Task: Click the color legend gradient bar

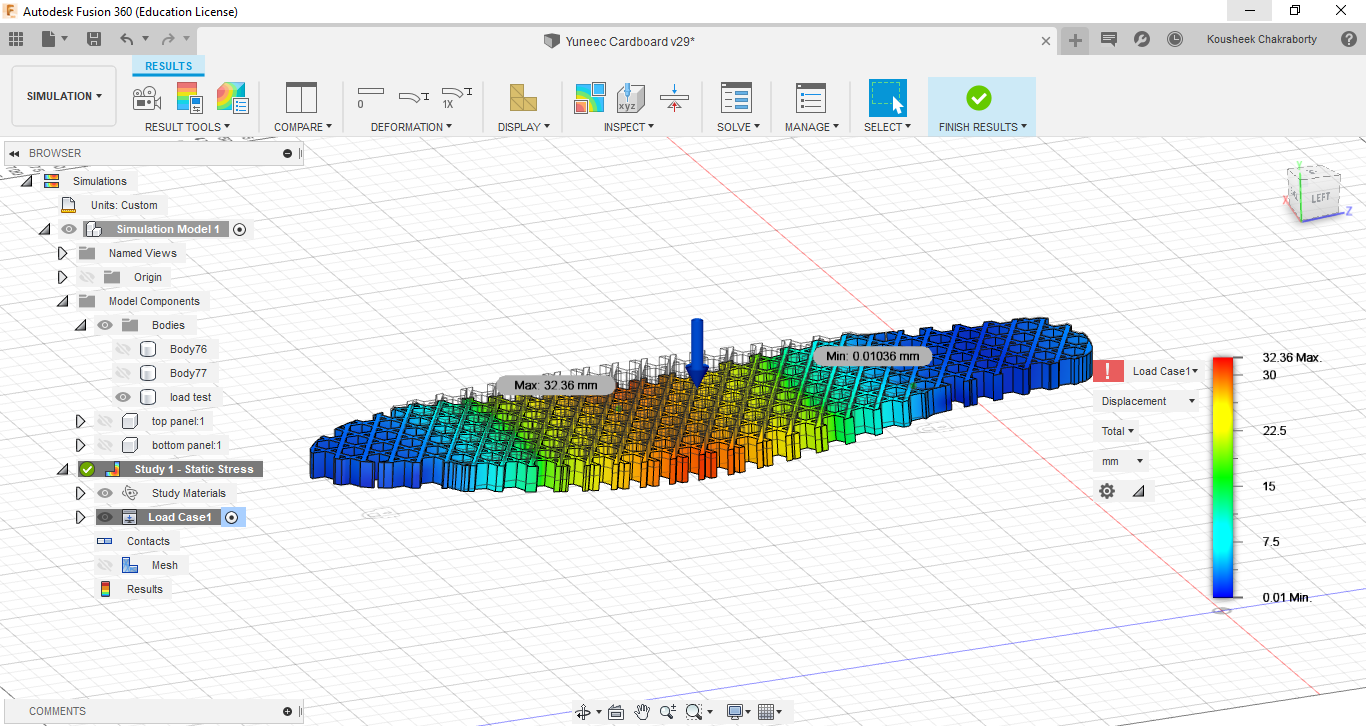Action: [1222, 477]
